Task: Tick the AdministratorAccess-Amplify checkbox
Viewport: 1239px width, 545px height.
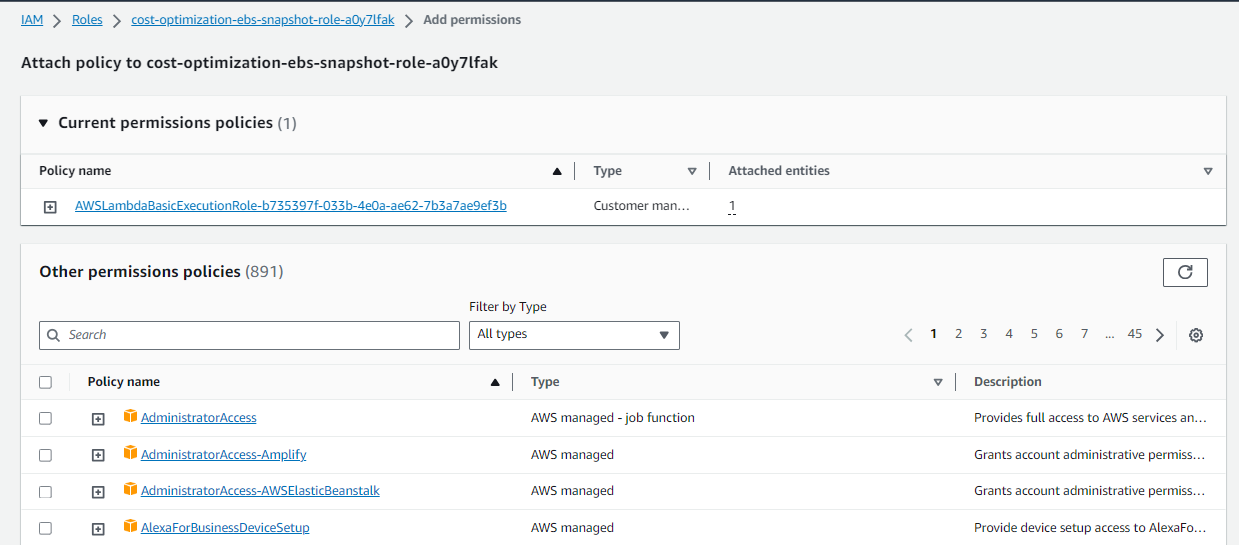Action: click(x=45, y=455)
